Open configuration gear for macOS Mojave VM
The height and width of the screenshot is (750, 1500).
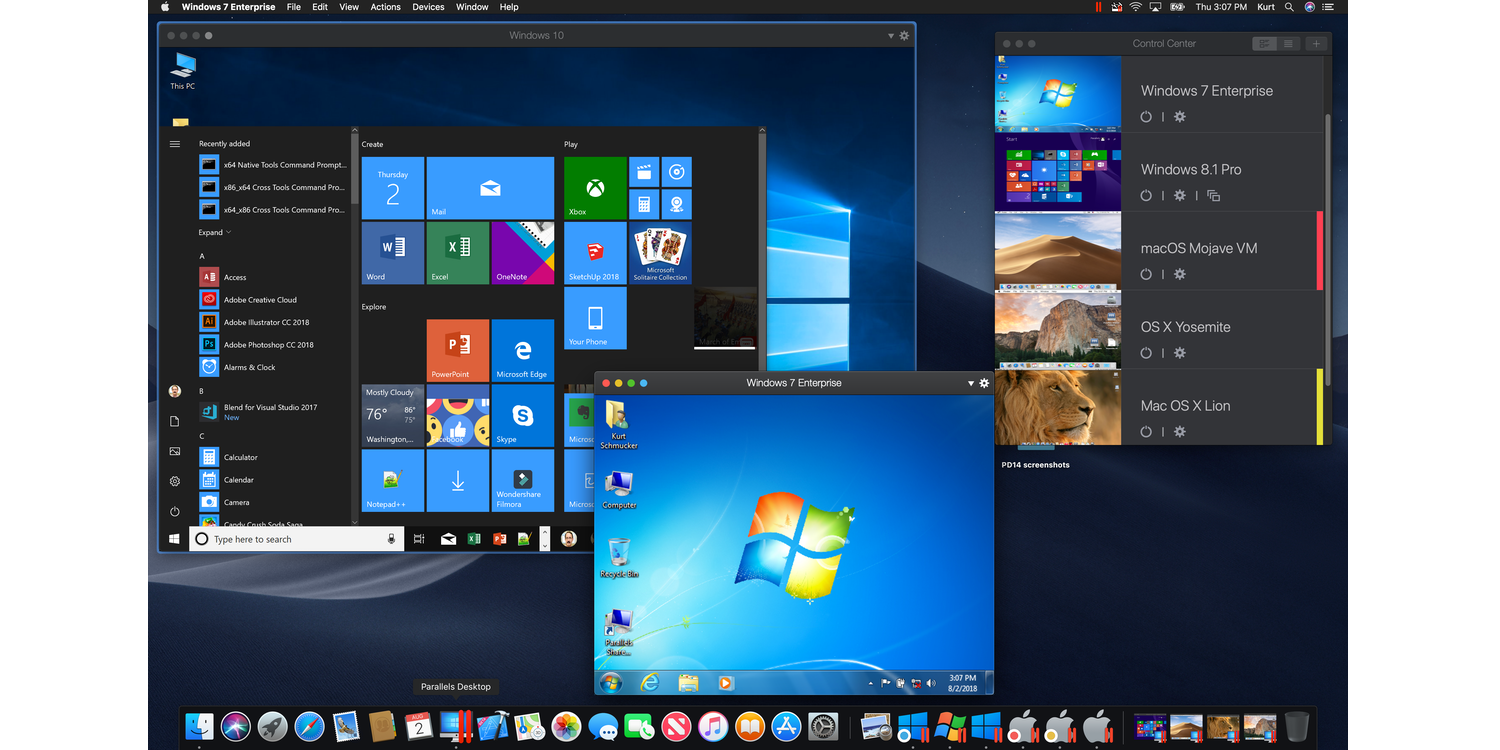coord(1179,275)
